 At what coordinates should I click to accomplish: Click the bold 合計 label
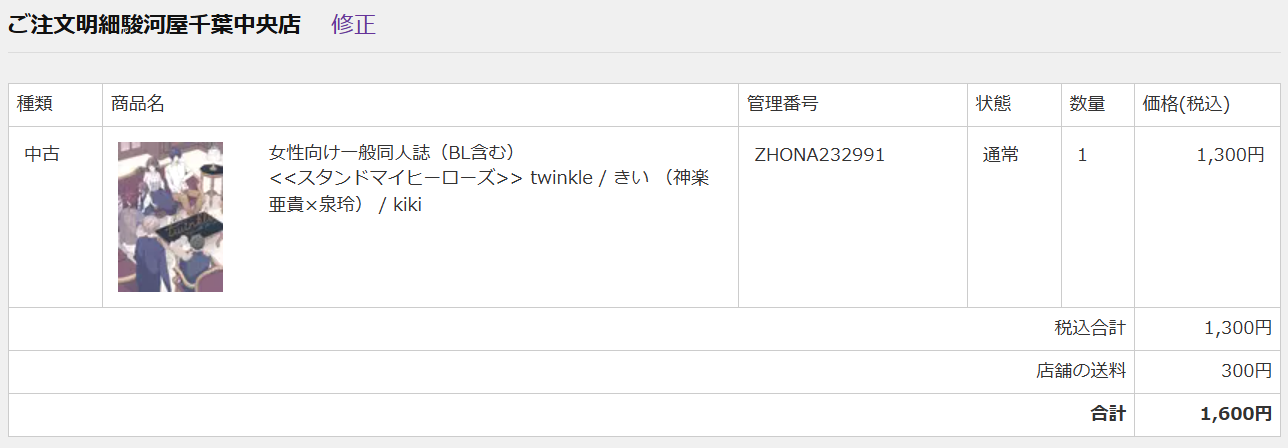[1108, 414]
